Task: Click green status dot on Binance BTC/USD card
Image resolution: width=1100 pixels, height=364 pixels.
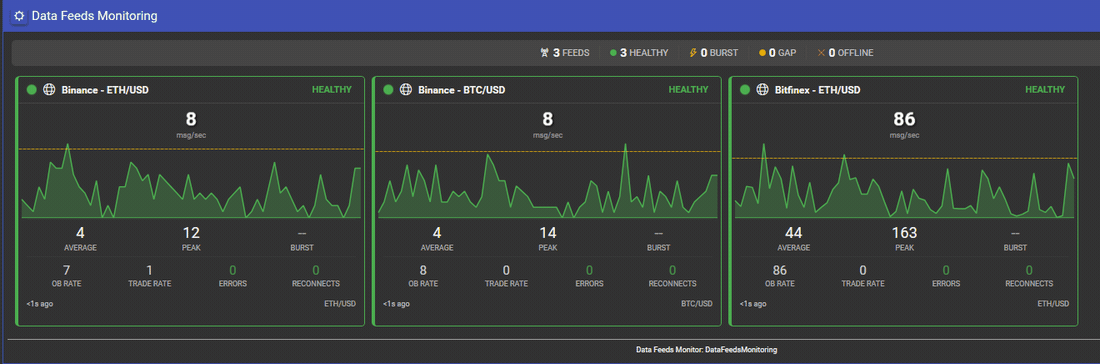Action: 388,90
